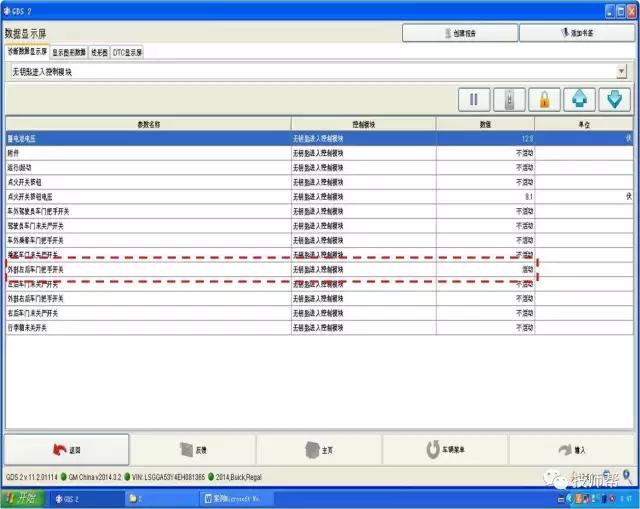Viewport: 640px width, 509px height.
Task: Click the lock parameter padlock icon
Action: (544, 99)
